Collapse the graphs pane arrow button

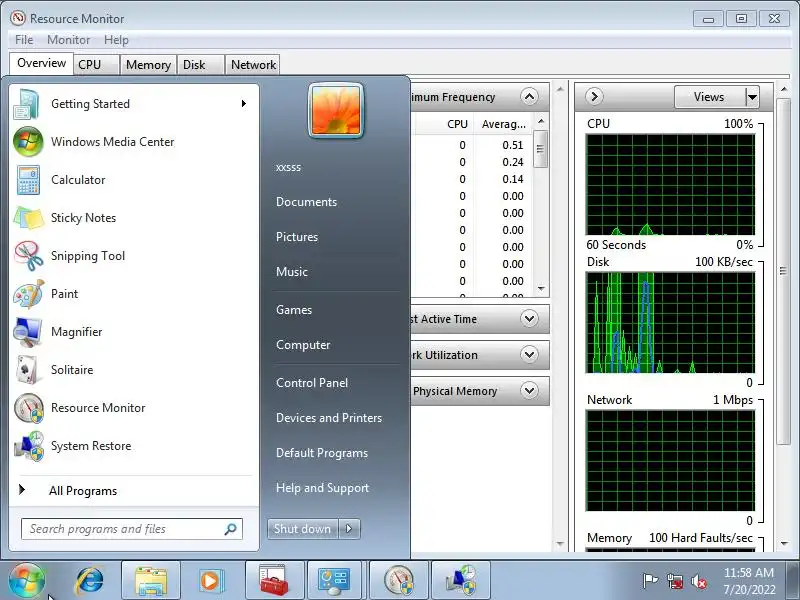point(594,96)
